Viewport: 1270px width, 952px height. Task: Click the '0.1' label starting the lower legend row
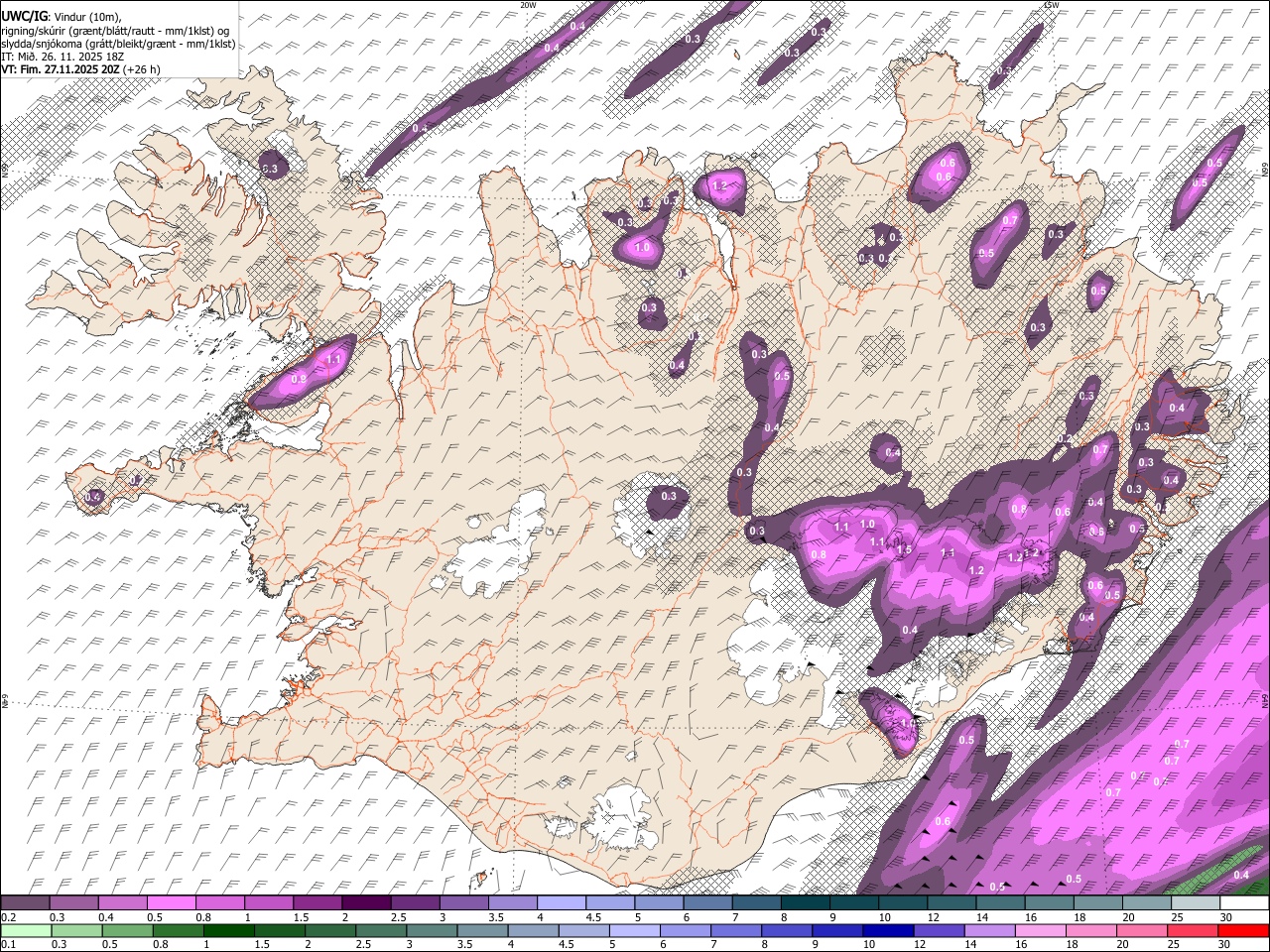pos(9,945)
